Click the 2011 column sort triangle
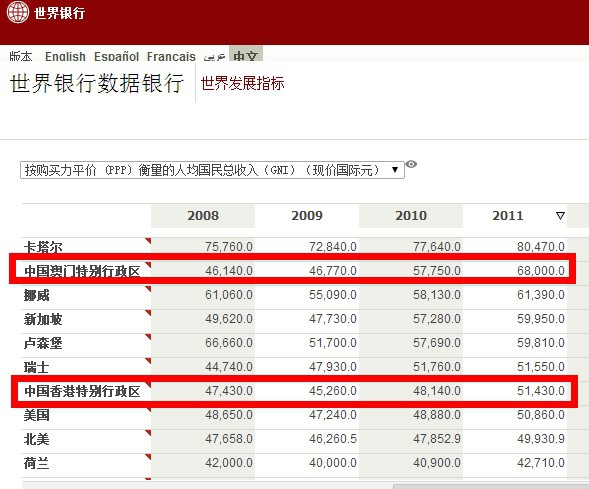Image resolution: width=589 pixels, height=489 pixels. tap(560, 216)
